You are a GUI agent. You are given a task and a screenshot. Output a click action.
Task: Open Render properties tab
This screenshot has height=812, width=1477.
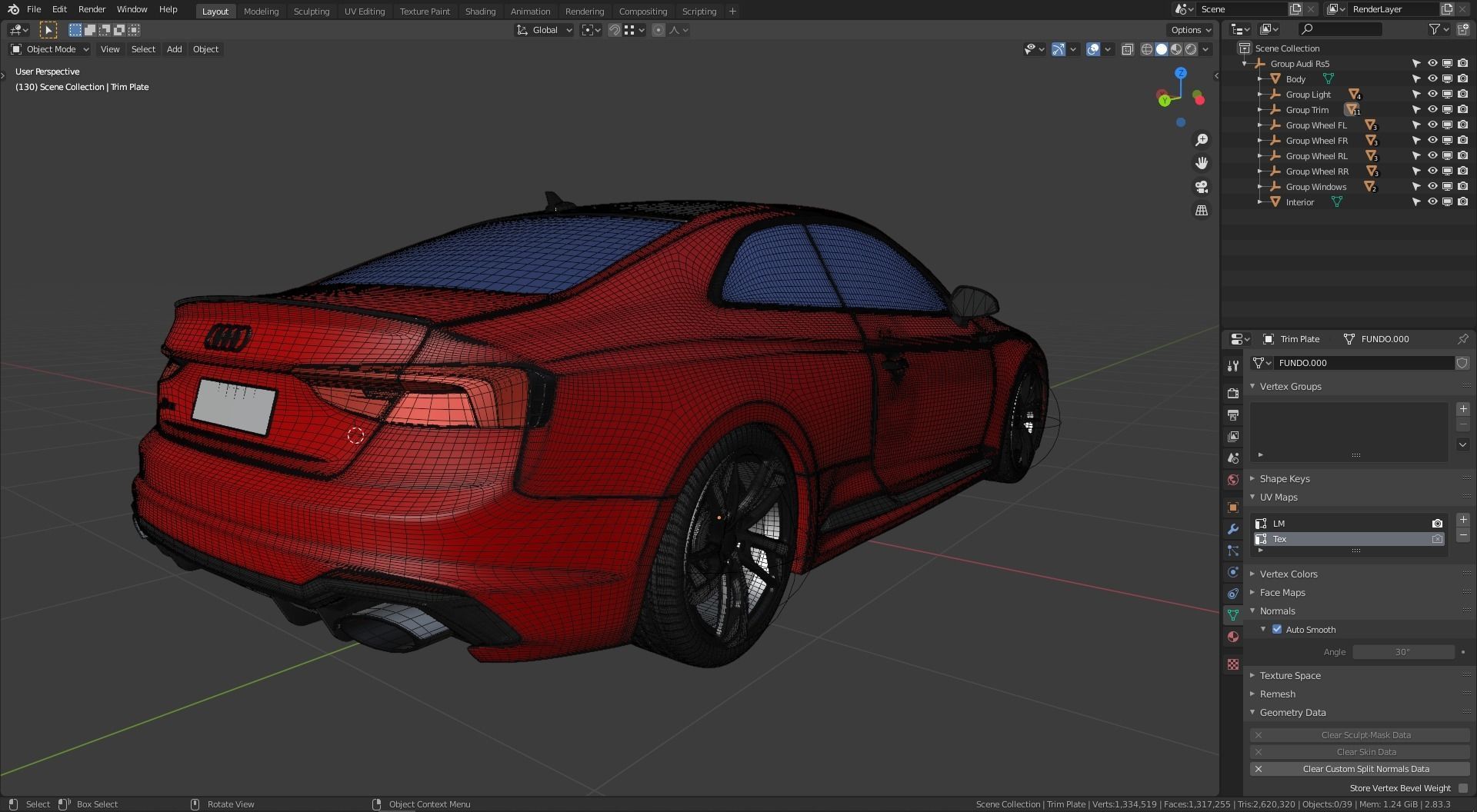1233,393
